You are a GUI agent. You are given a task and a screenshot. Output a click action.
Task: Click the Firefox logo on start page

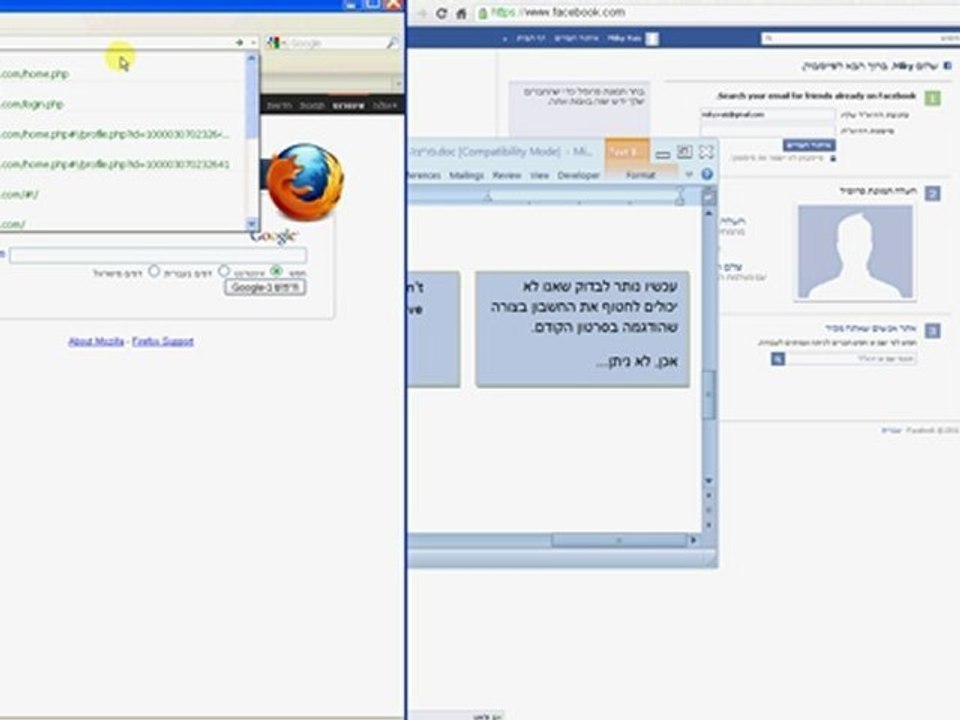click(304, 181)
